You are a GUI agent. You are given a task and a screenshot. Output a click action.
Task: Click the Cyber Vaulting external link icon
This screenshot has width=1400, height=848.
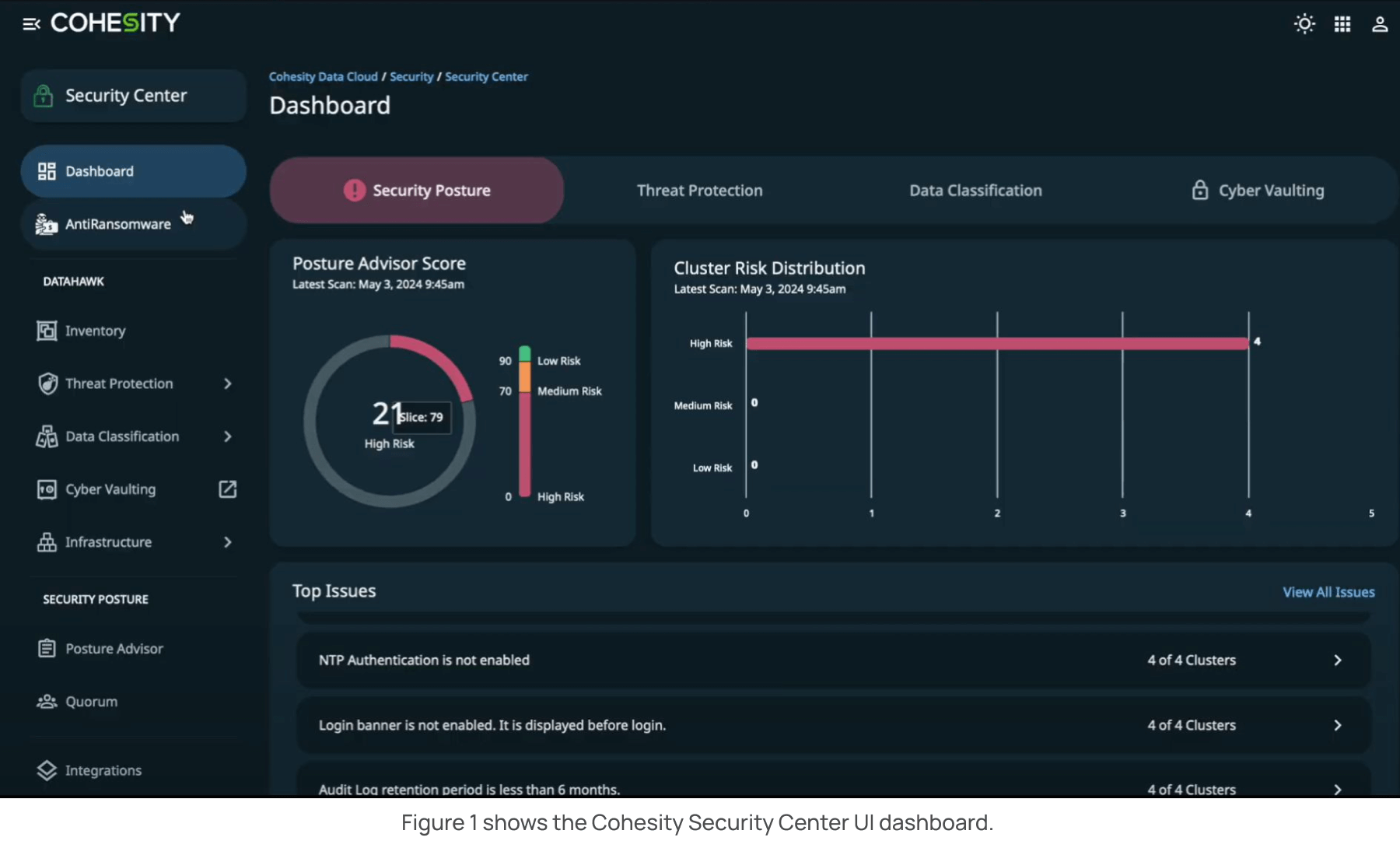(x=227, y=489)
